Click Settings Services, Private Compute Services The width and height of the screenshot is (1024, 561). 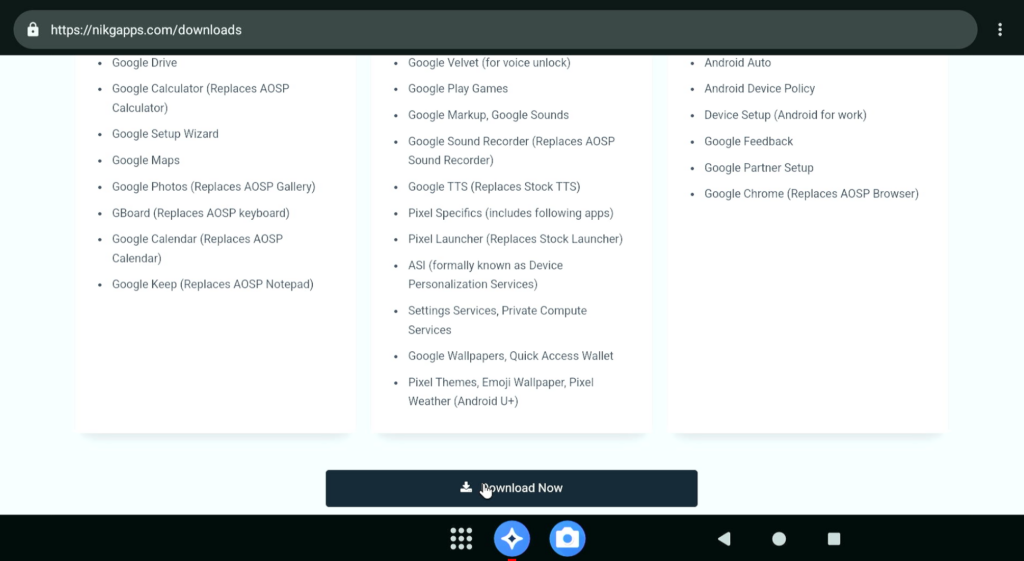(x=497, y=320)
